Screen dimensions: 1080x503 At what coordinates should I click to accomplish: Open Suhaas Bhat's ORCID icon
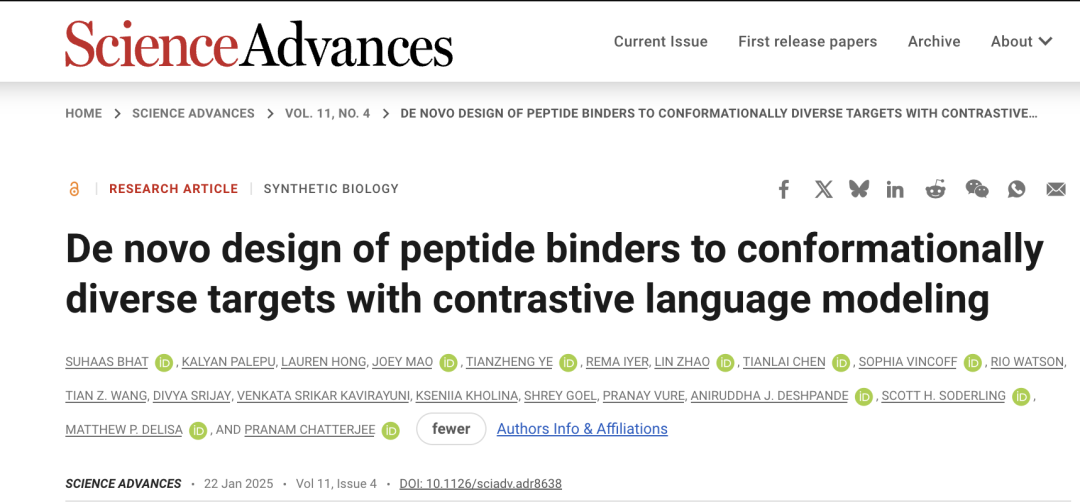point(164,362)
